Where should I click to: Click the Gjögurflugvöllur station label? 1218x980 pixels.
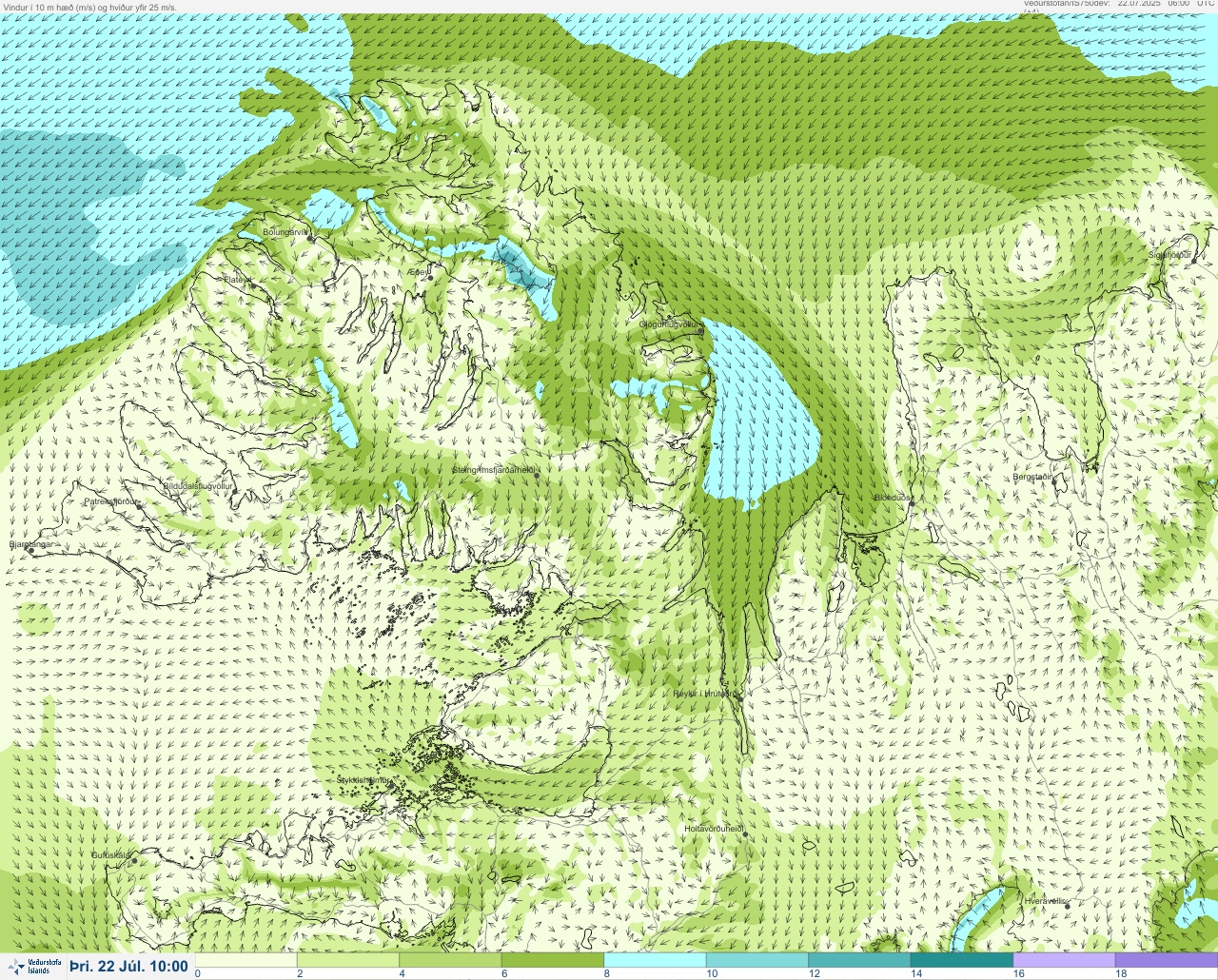pos(670,324)
